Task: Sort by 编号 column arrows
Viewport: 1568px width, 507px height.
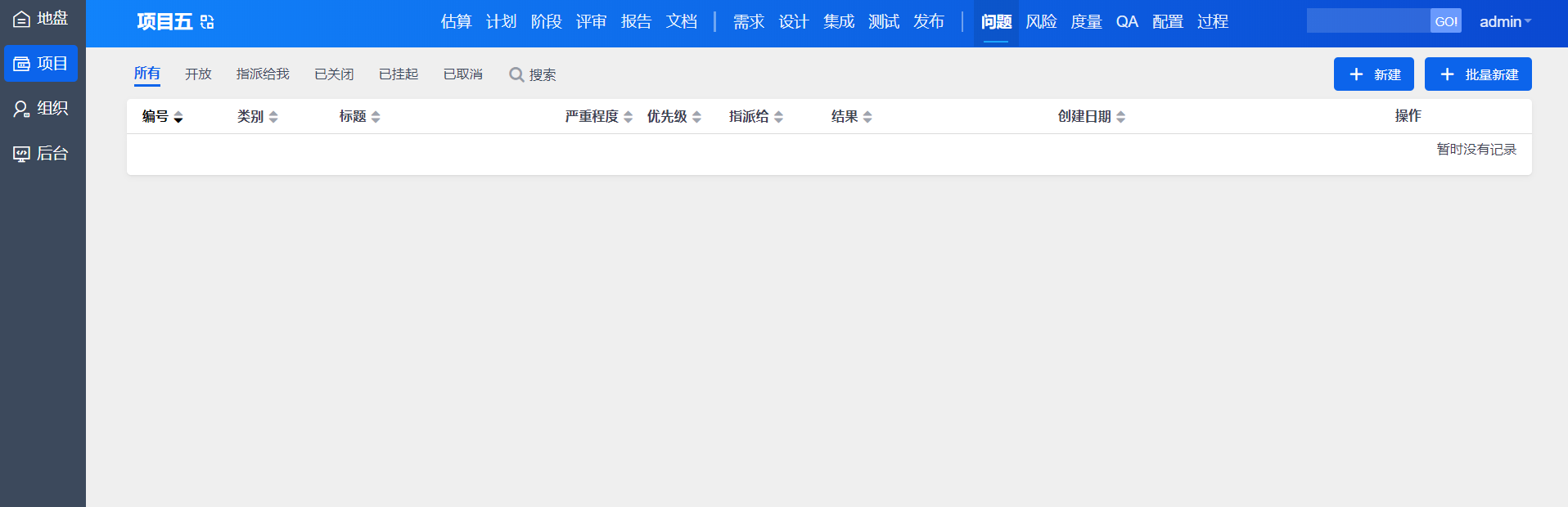Action: click(178, 117)
